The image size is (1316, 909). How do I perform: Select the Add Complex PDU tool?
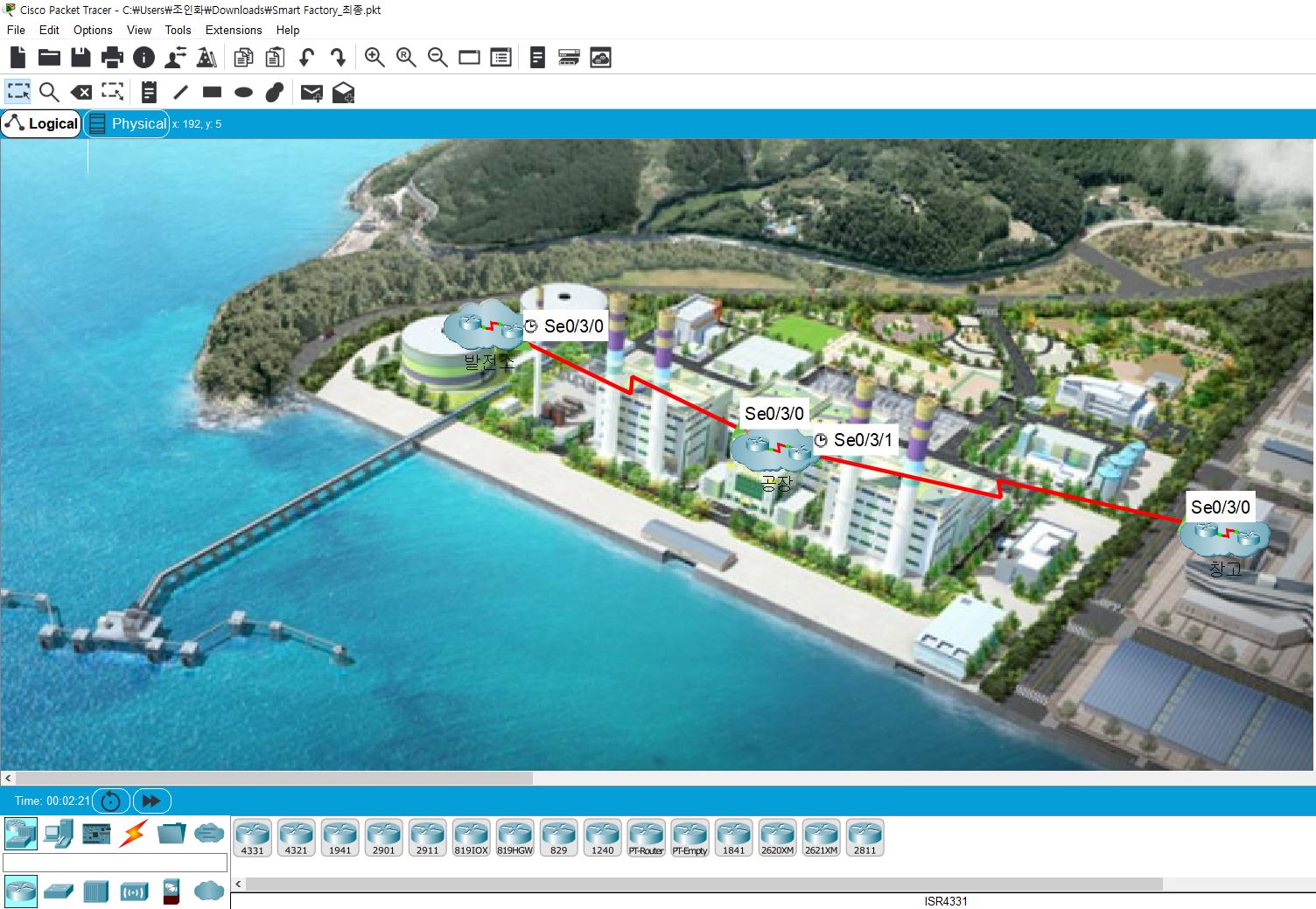point(343,91)
